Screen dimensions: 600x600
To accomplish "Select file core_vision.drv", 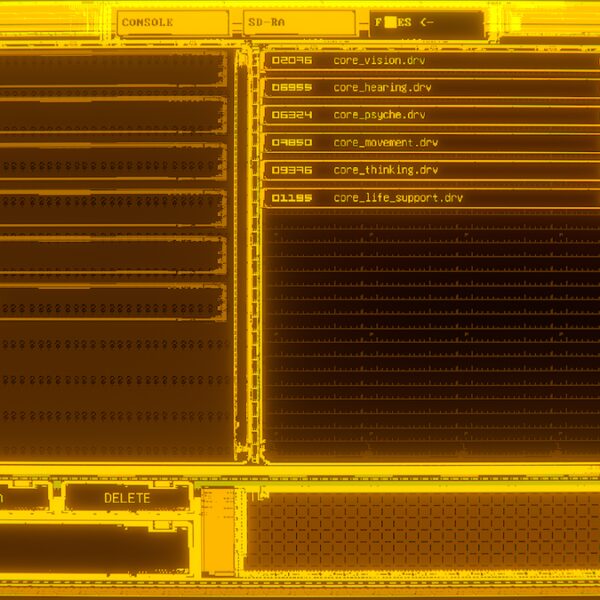I will click(432, 60).
